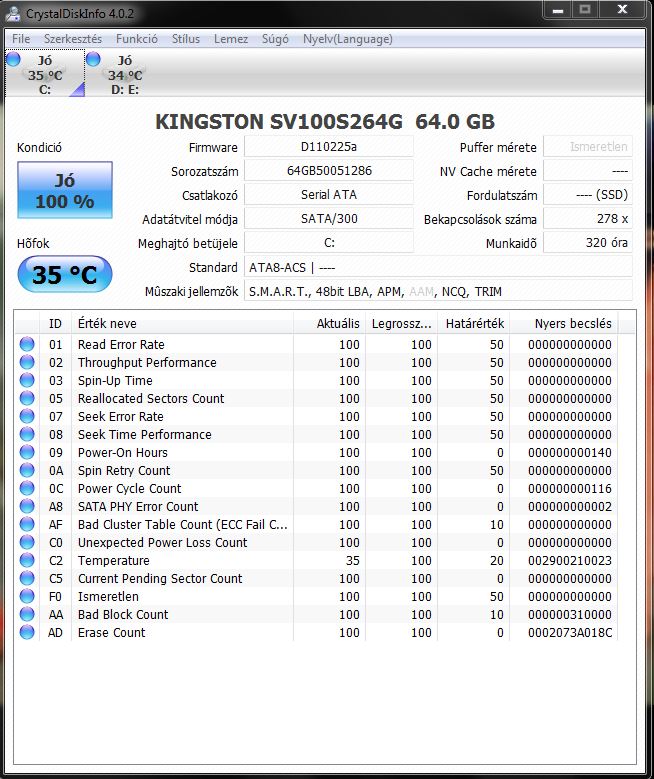Click the disk title KINGSTON SV100S264G 64.0 GB
Image resolution: width=654 pixels, height=779 pixels.
(325, 122)
